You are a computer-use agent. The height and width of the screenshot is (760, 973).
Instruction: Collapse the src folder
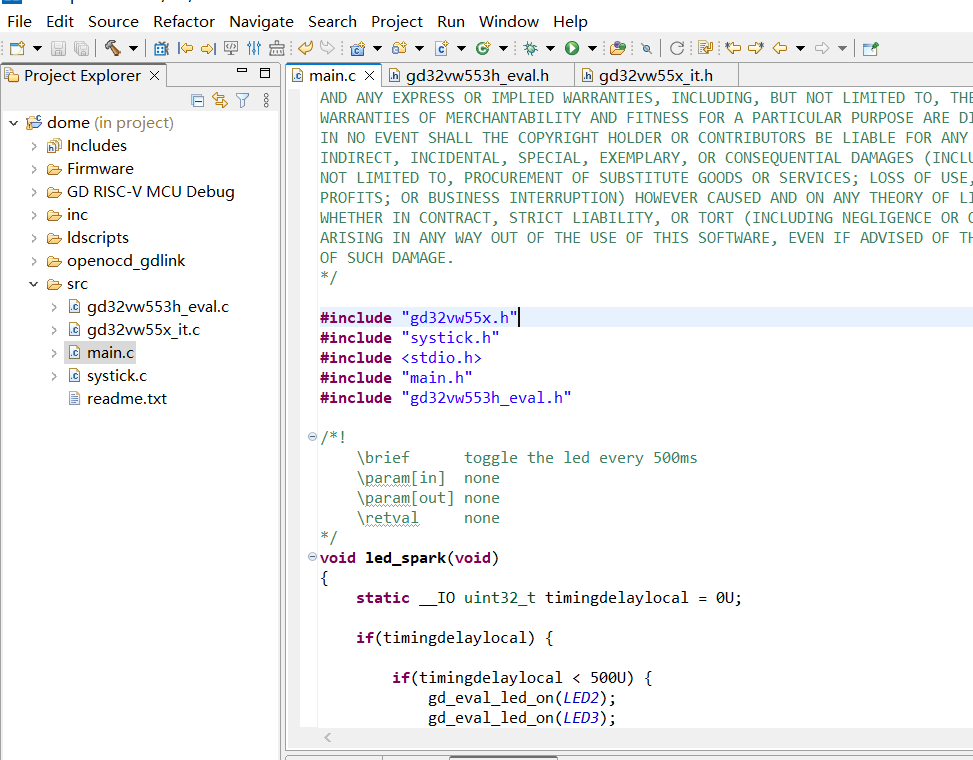coord(34,284)
